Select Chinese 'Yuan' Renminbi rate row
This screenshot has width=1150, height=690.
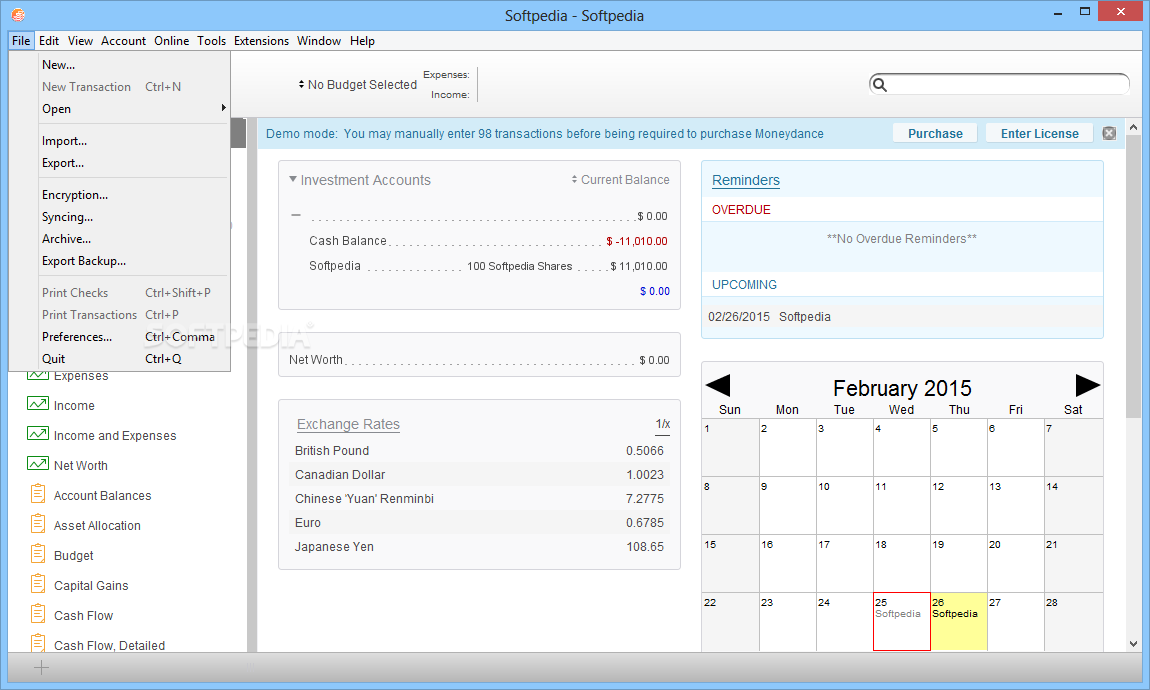click(x=480, y=499)
